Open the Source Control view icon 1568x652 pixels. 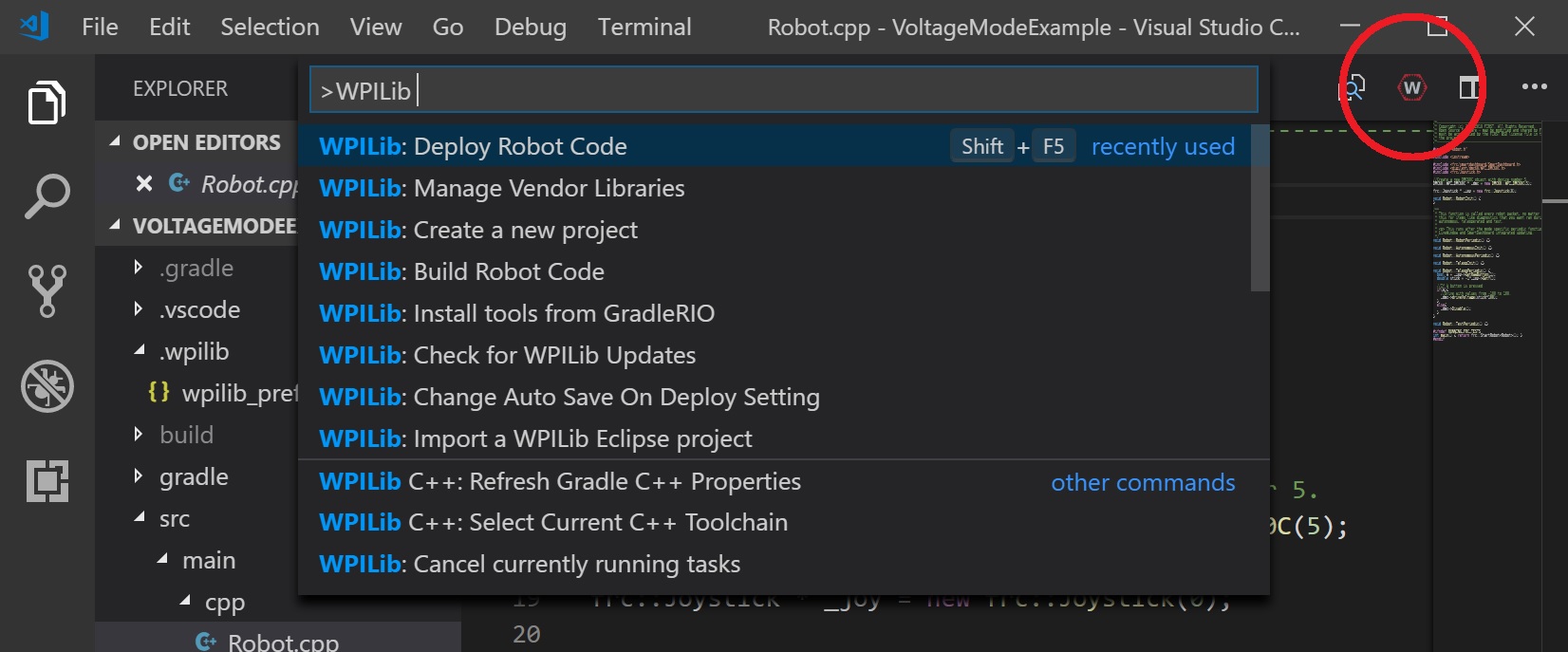[47, 290]
